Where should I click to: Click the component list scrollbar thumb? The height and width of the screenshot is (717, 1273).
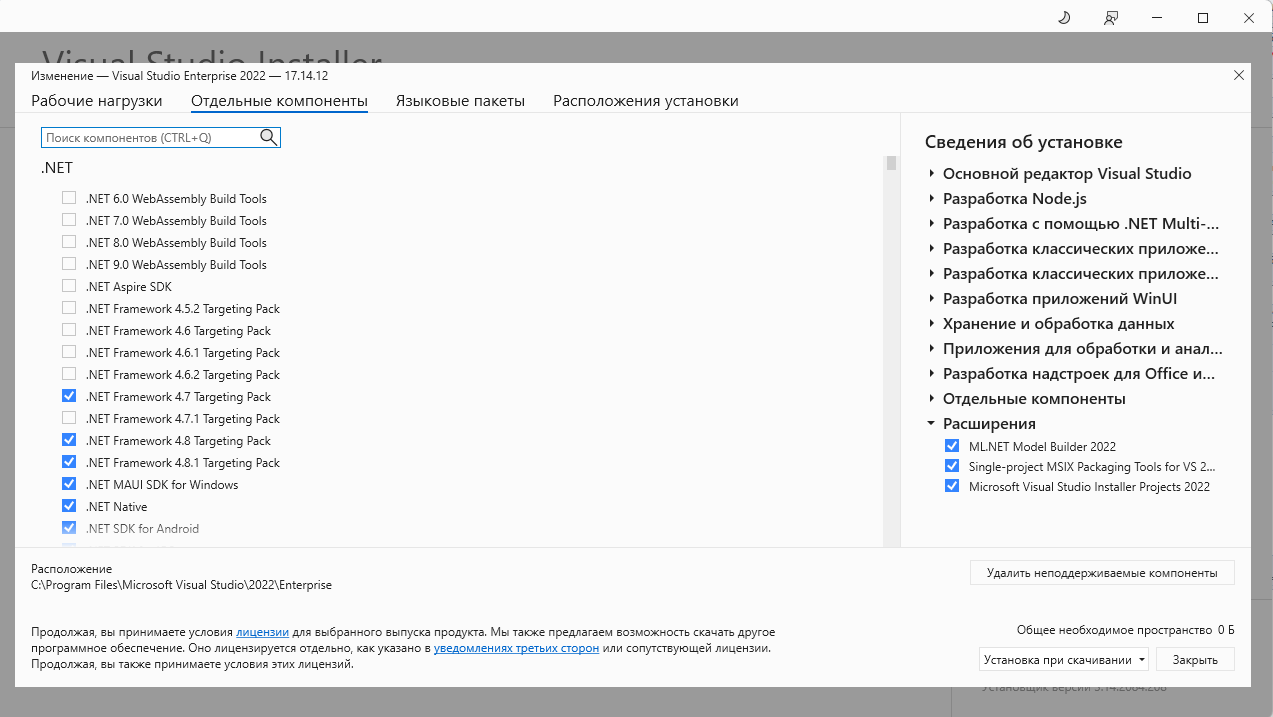coord(891,164)
